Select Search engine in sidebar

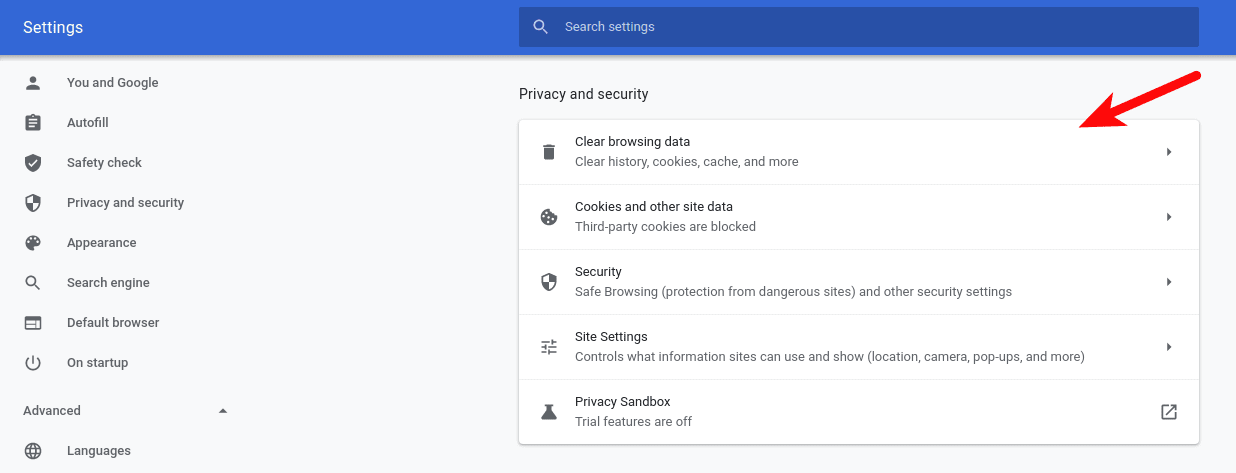tap(108, 283)
